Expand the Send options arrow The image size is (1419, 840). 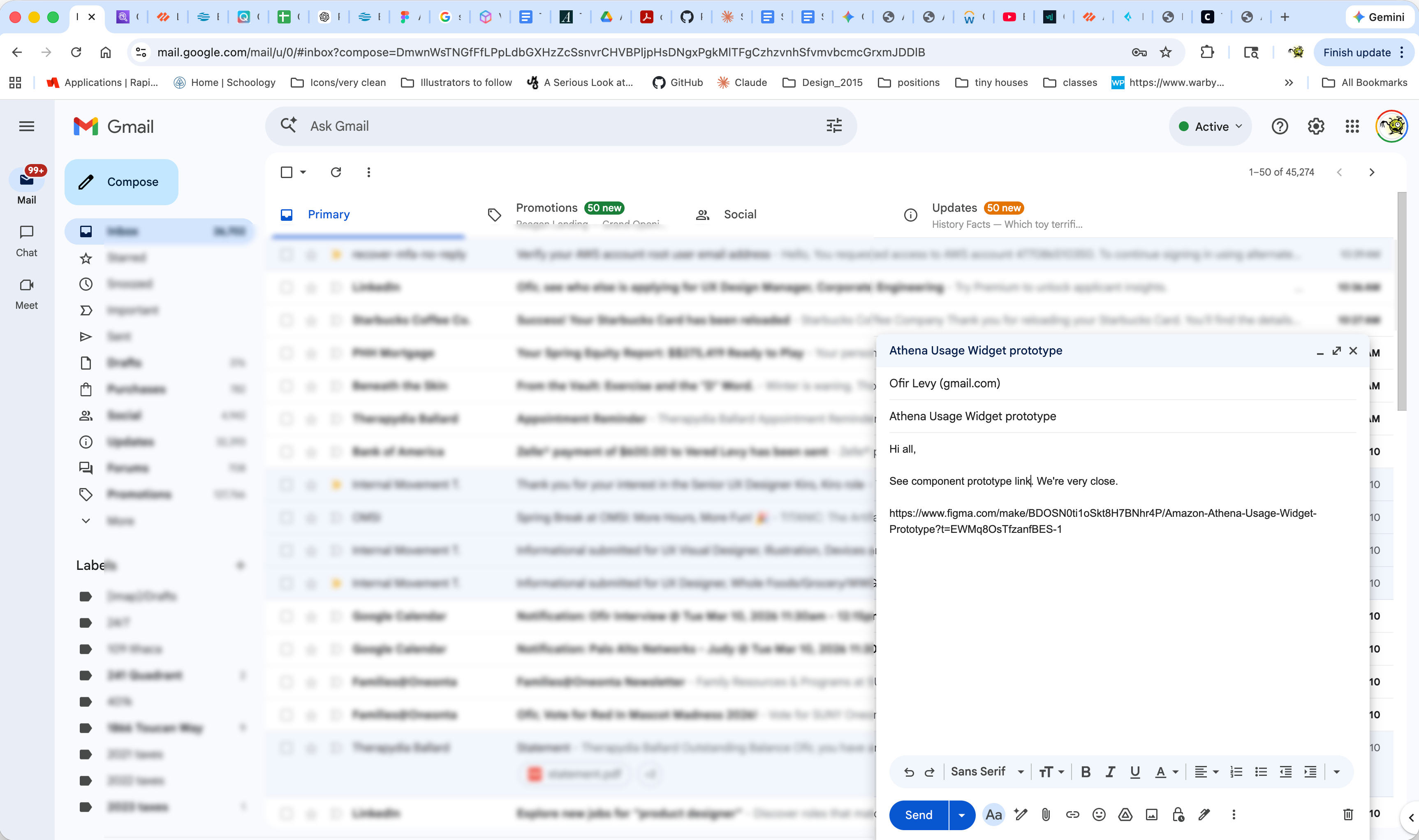[962, 815]
